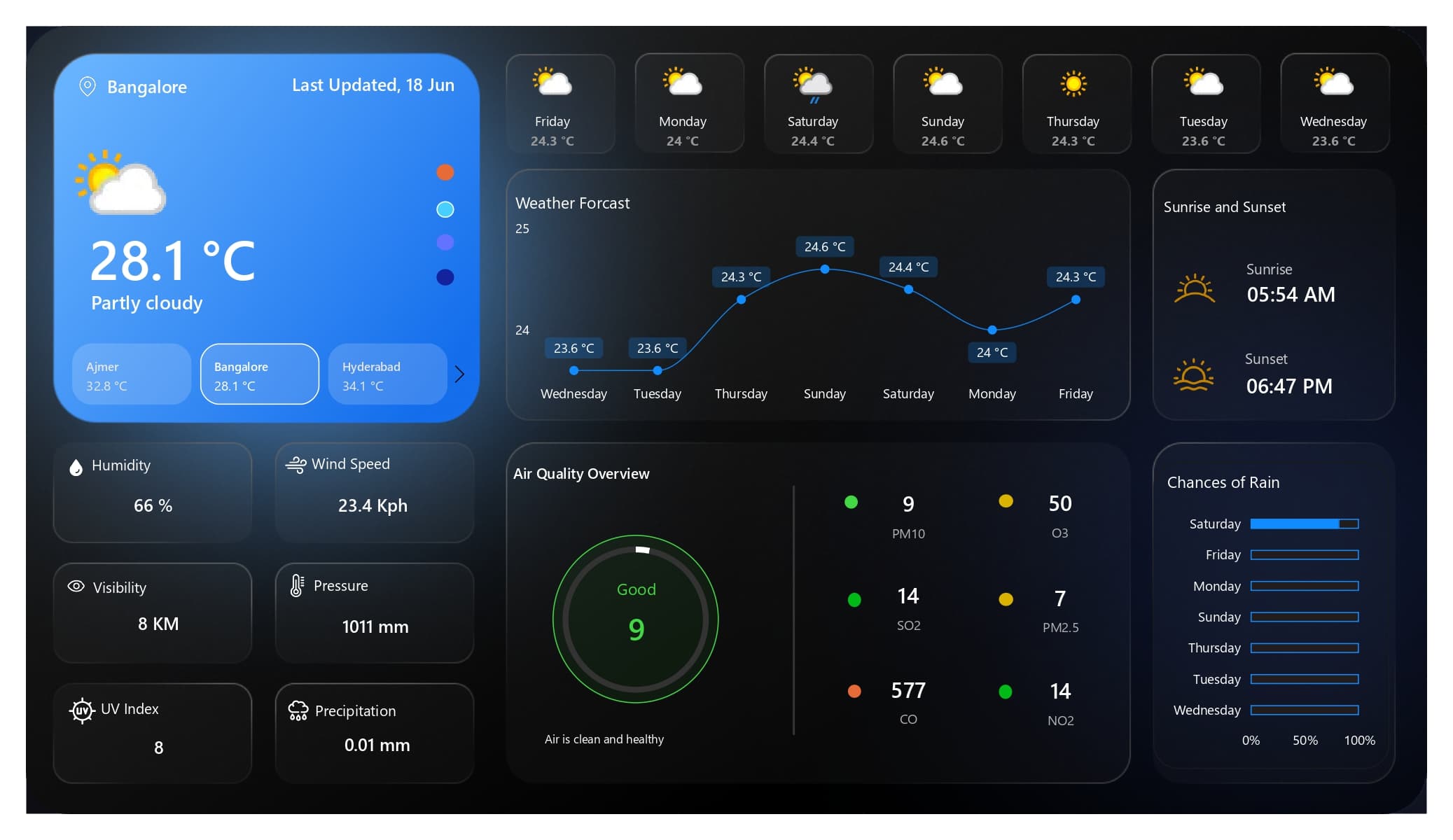Click the large partly cloudy weather icon
Image resolution: width=1453 pixels, height=840 pixels.
click(120, 182)
